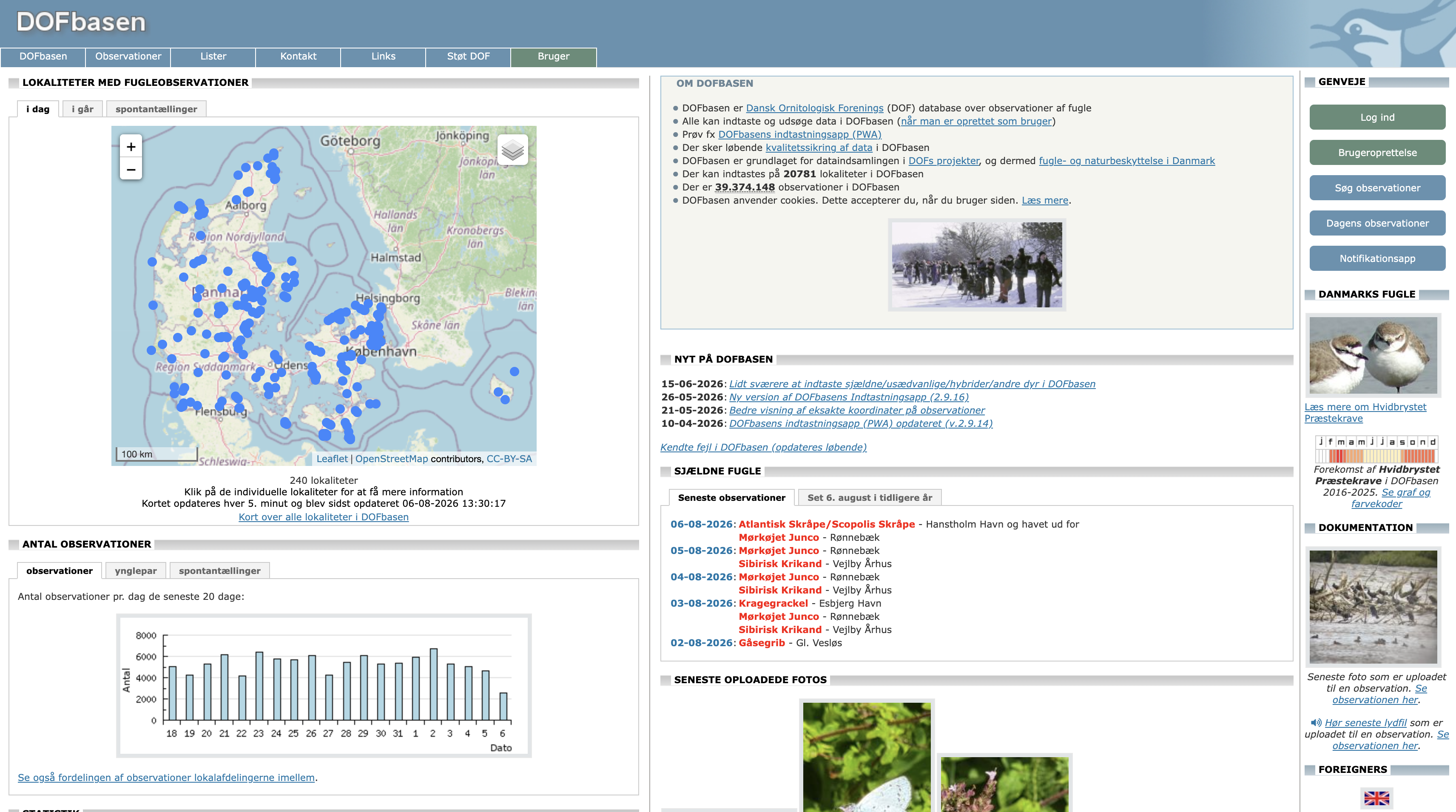Open the blue butterfly uploaded photo
Image resolution: width=1456 pixels, height=812 pixels.
click(867, 757)
